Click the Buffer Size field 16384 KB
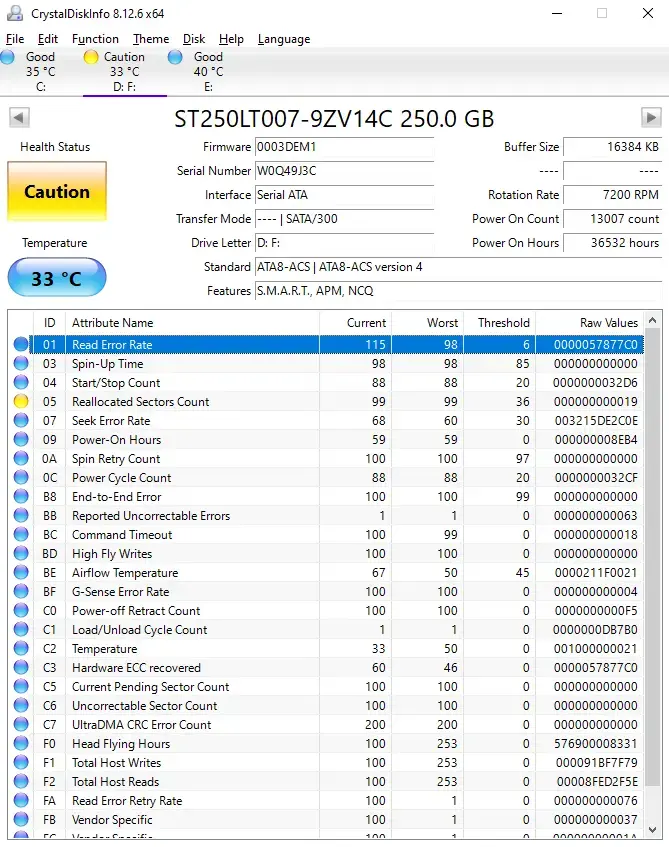This screenshot has width=669, height=847. pos(612,147)
